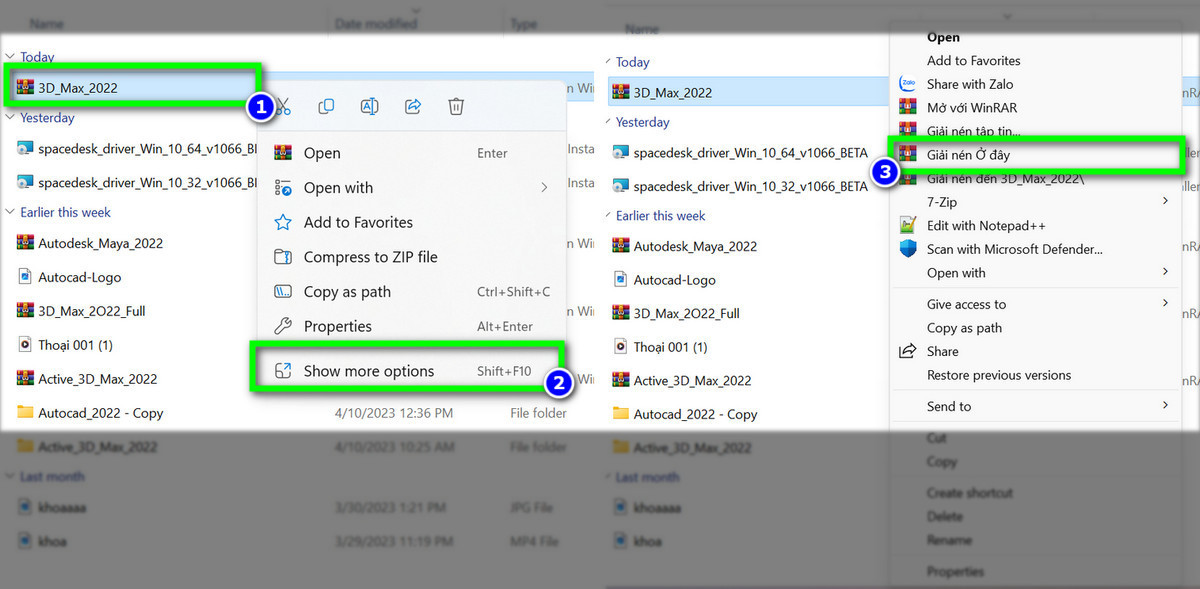This screenshot has height=589, width=1200.
Task: Select Share with Zalo
Action: click(x=970, y=84)
